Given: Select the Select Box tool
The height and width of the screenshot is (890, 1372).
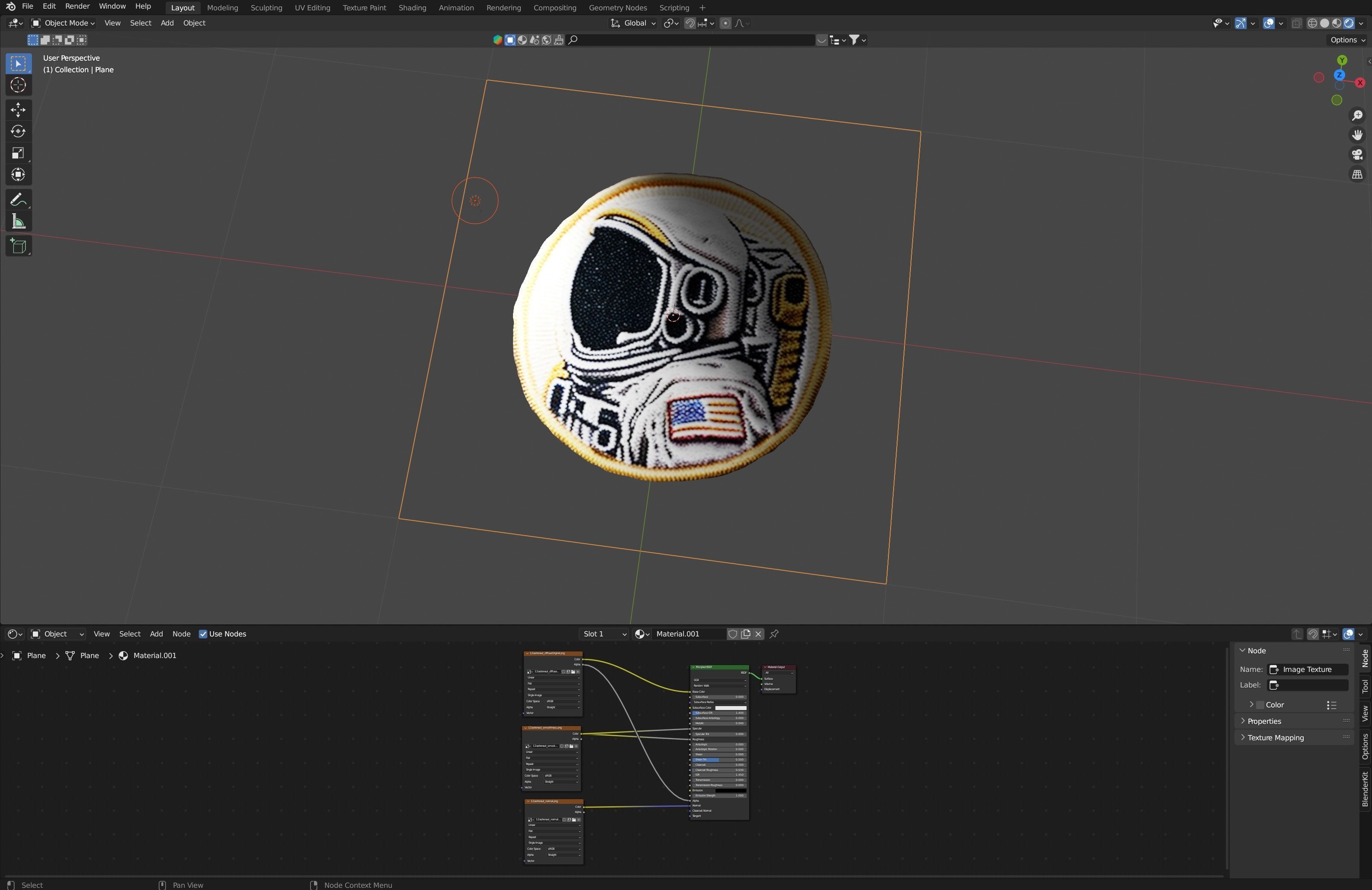Looking at the screenshot, I should pos(19,64).
